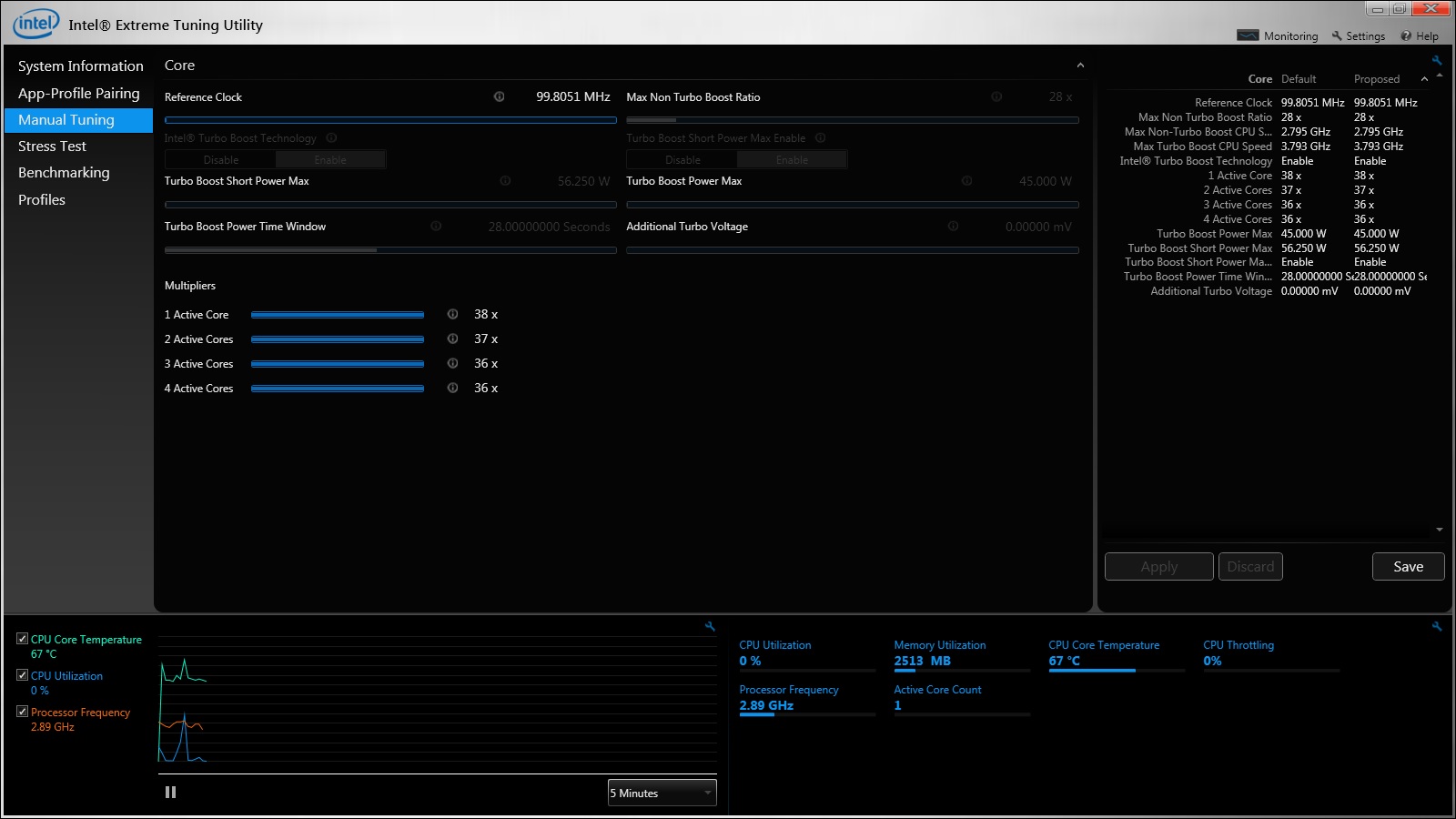
Task: Click 1 Active Core info icon
Action: tap(452, 314)
